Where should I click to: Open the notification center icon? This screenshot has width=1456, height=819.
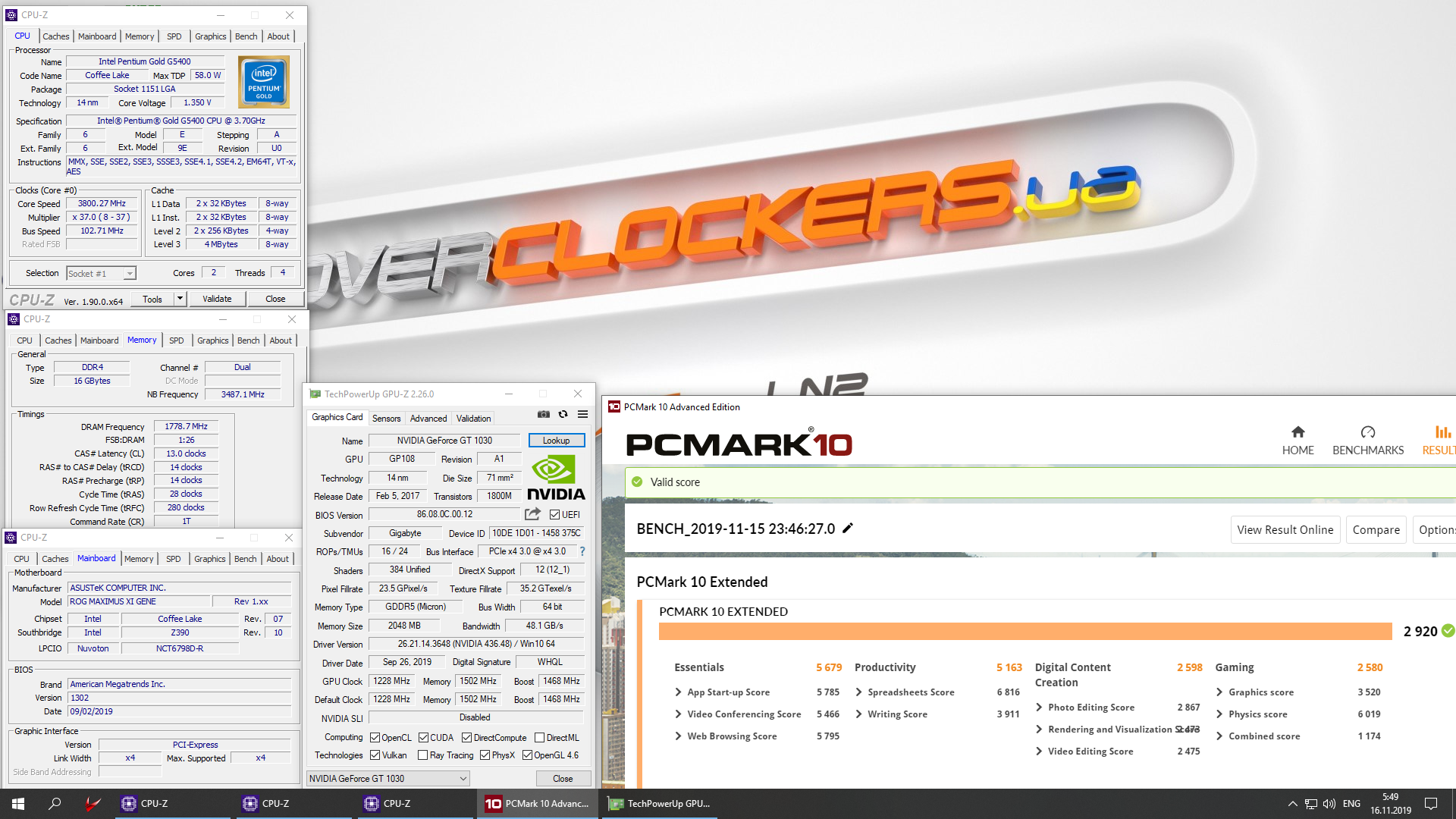1431,804
